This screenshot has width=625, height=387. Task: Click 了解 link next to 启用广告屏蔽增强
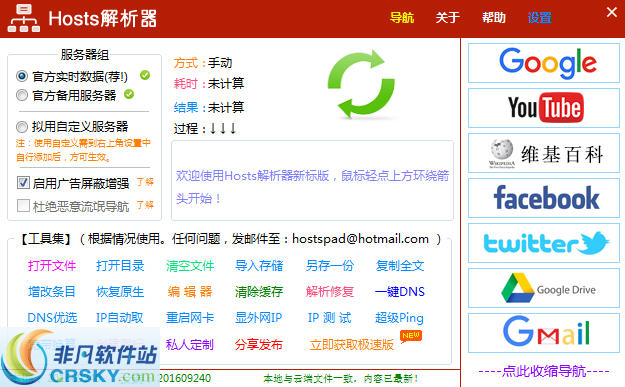(x=145, y=182)
